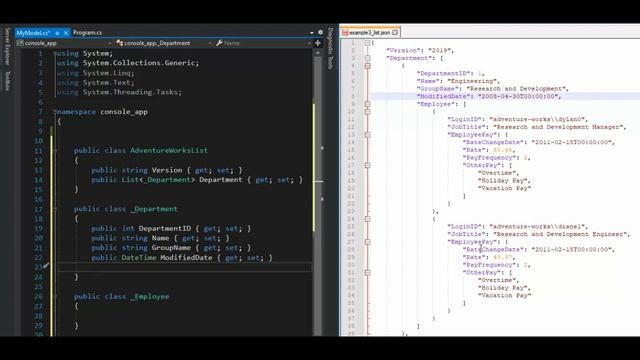Click the 'Research and Development Engineer' JobTitle line
The height and width of the screenshot is (360, 640).
tap(539, 234)
